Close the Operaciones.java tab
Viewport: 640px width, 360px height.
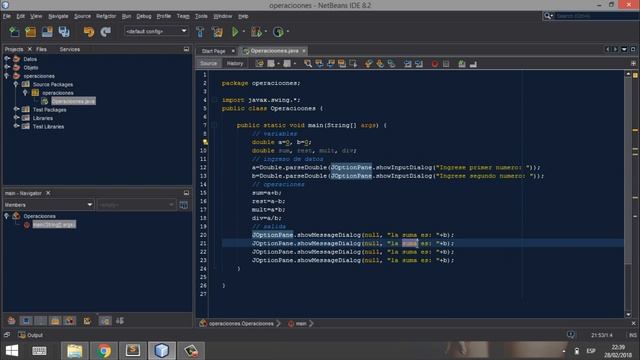304,51
